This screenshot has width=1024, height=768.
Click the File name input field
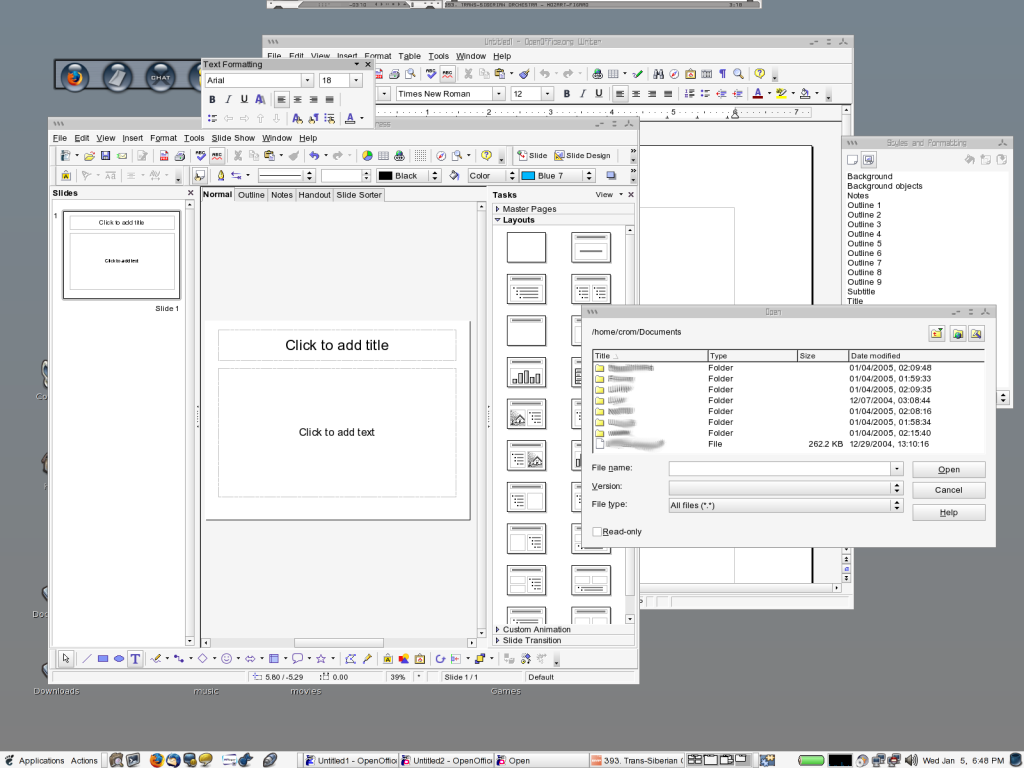click(x=780, y=469)
